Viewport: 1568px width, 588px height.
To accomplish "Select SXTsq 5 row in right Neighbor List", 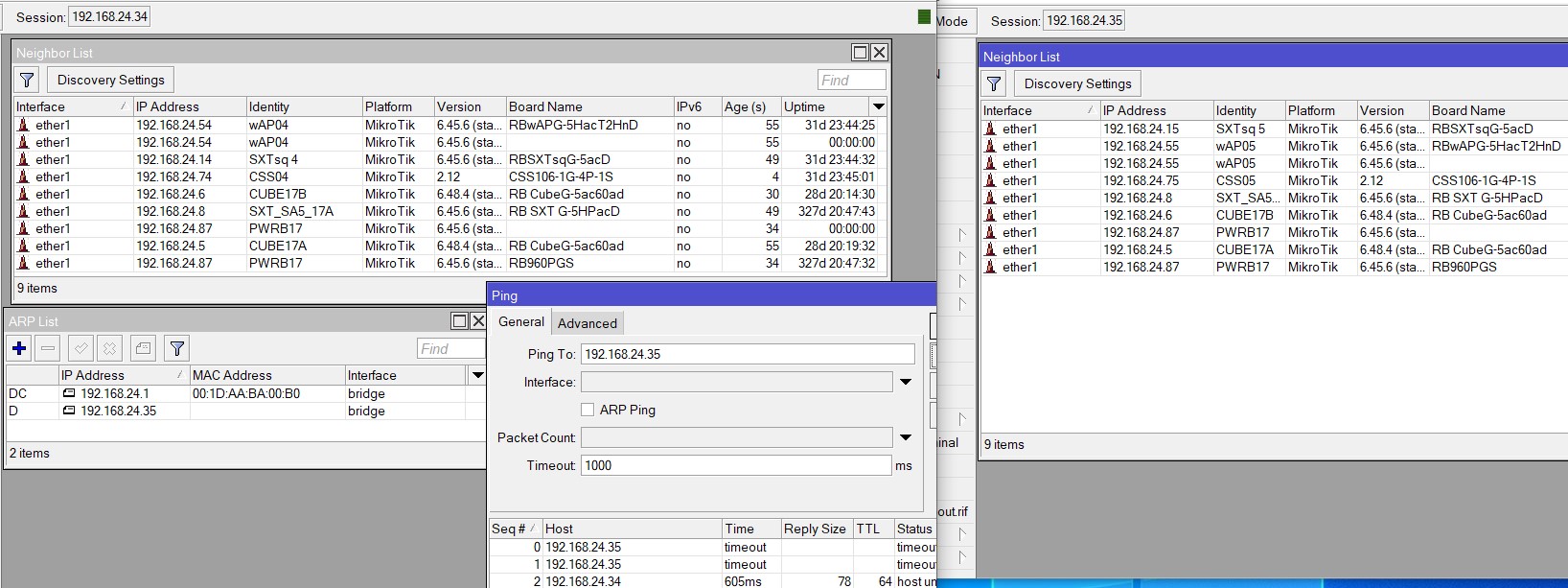I will pos(1274,129).
